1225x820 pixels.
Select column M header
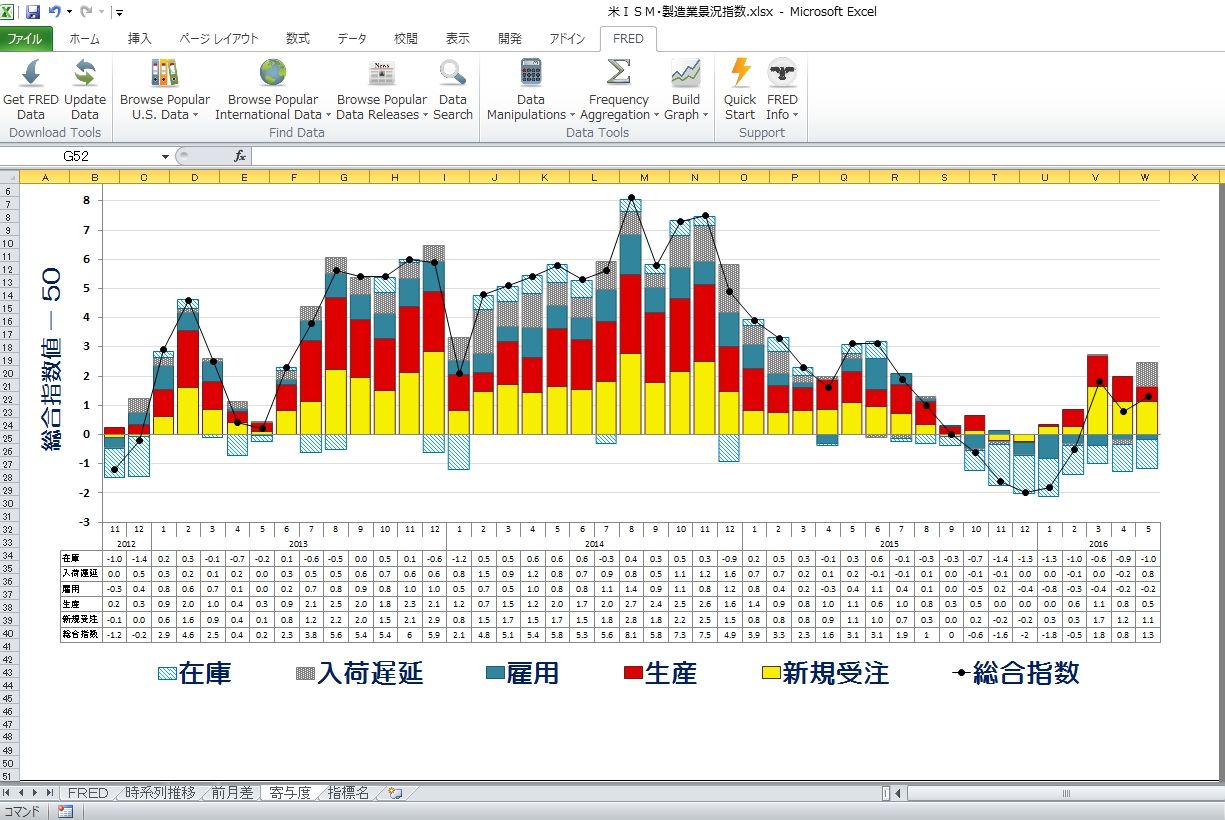coord(644,177)
